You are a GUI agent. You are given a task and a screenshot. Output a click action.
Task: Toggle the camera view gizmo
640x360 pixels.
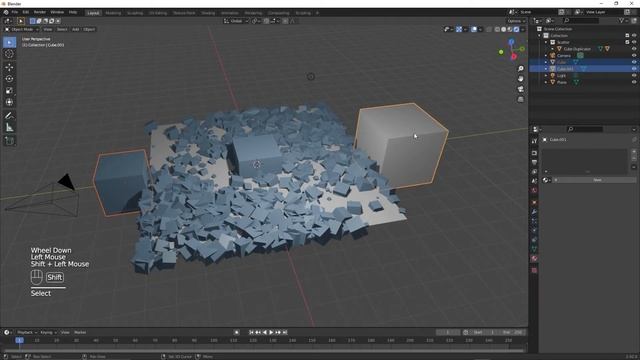pyautogui.click(x=520, y=89)
